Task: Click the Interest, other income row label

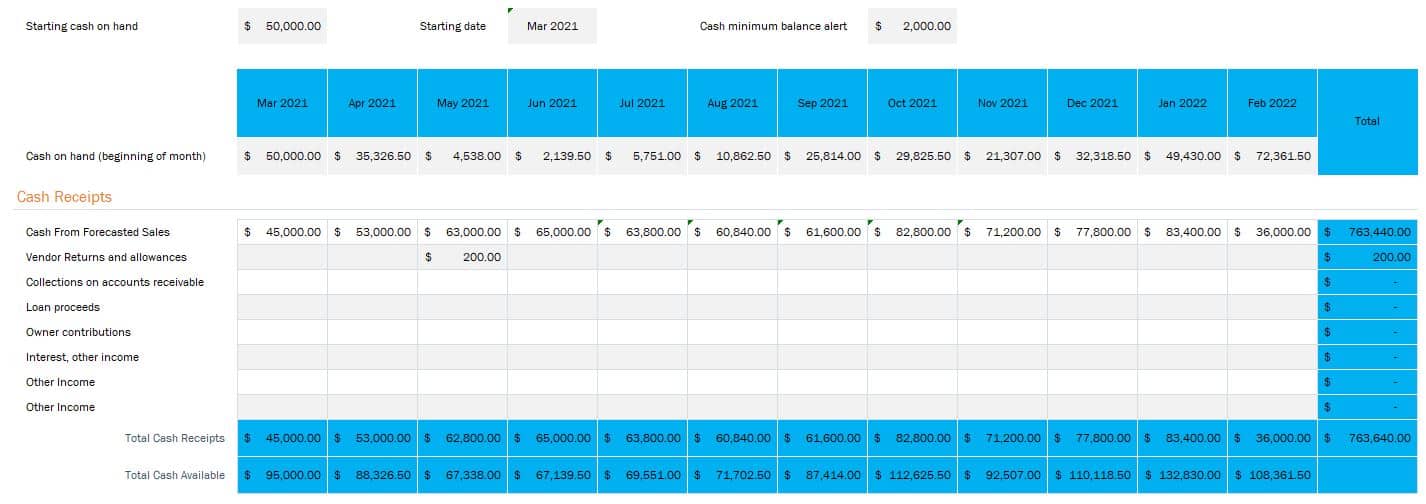Action: (82, 357)
